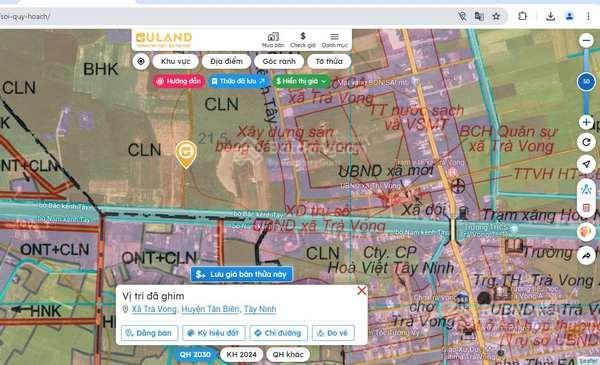
Task: Click the colorful map layers icon
Action: click(x=586, y=231)
